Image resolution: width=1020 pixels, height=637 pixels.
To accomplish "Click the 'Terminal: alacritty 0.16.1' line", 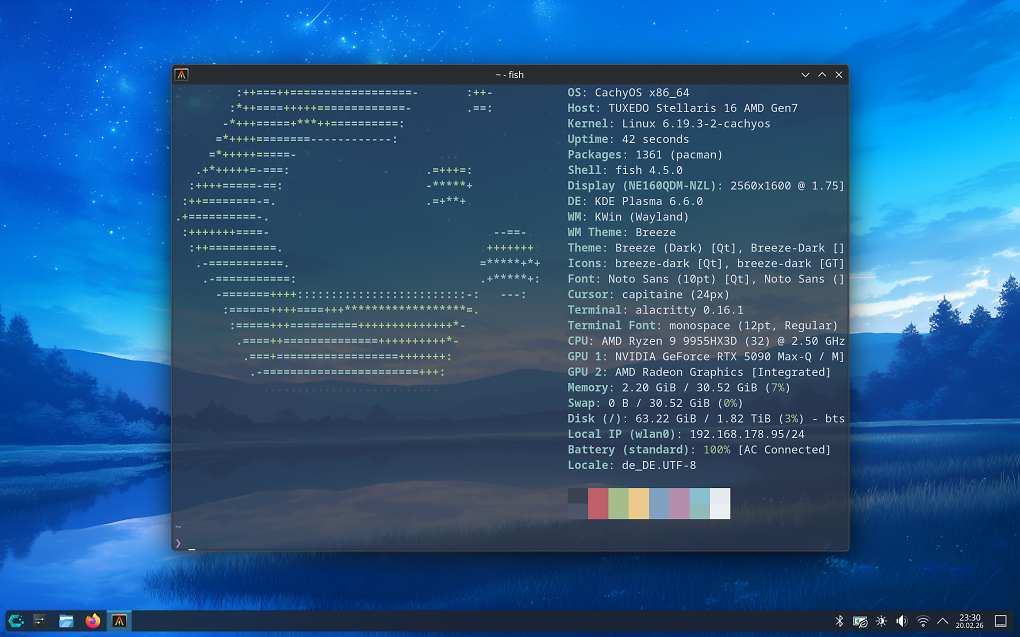I will point(655,310).
